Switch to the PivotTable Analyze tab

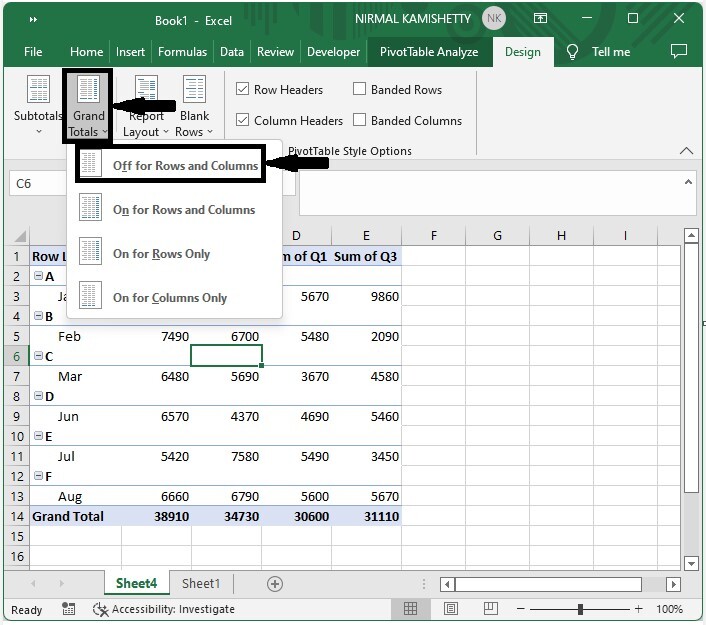(x=429, y=52)
